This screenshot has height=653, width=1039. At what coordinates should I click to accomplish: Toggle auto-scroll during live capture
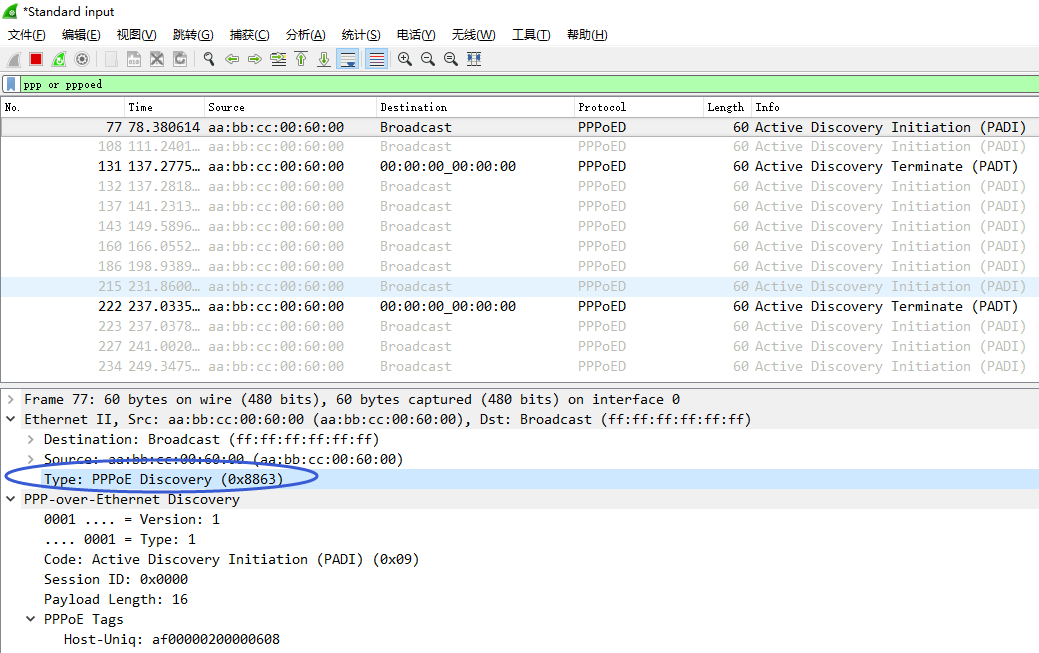[x=348, y=59]
